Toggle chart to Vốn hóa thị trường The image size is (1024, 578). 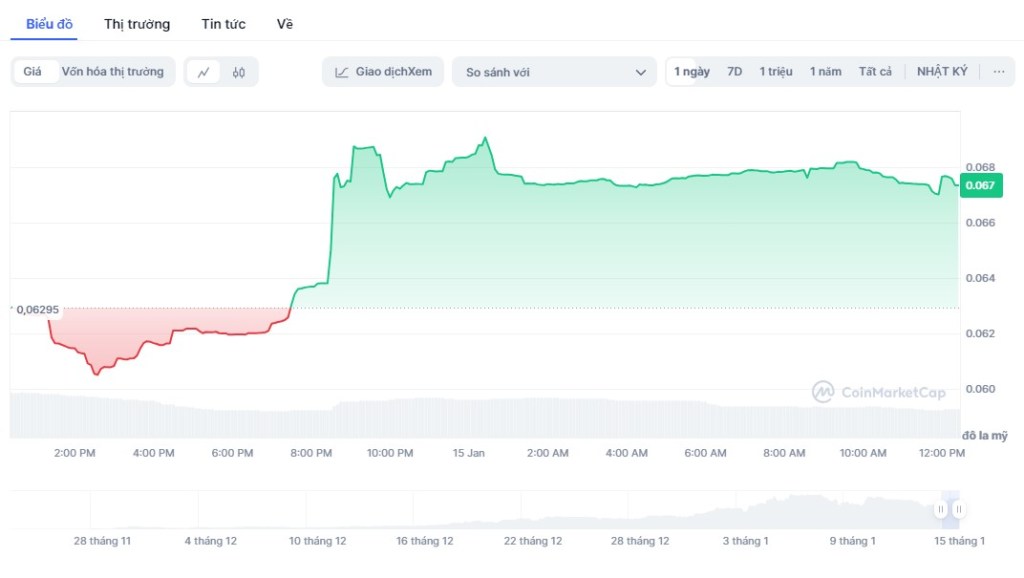pos(112,72)
